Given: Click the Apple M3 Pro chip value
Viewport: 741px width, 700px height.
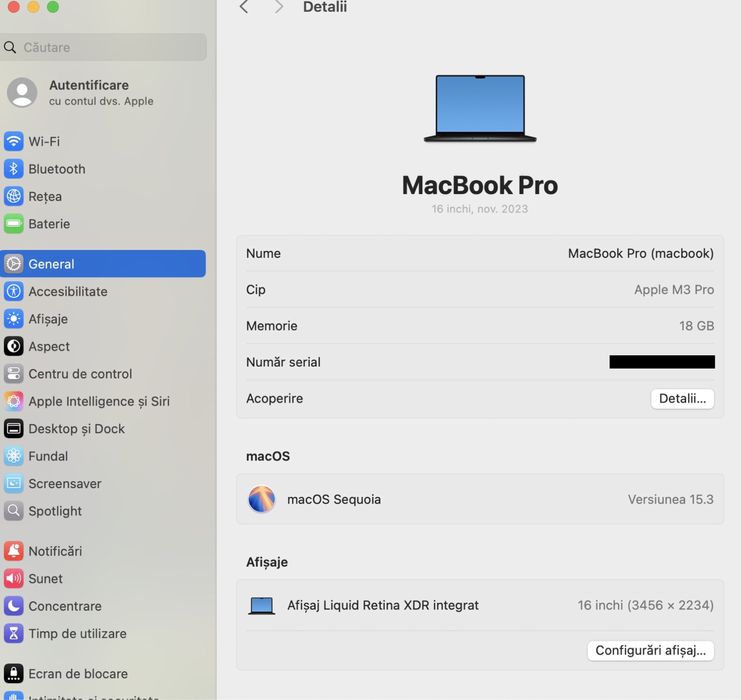Looking at the screenshot, I should point(674,290).
